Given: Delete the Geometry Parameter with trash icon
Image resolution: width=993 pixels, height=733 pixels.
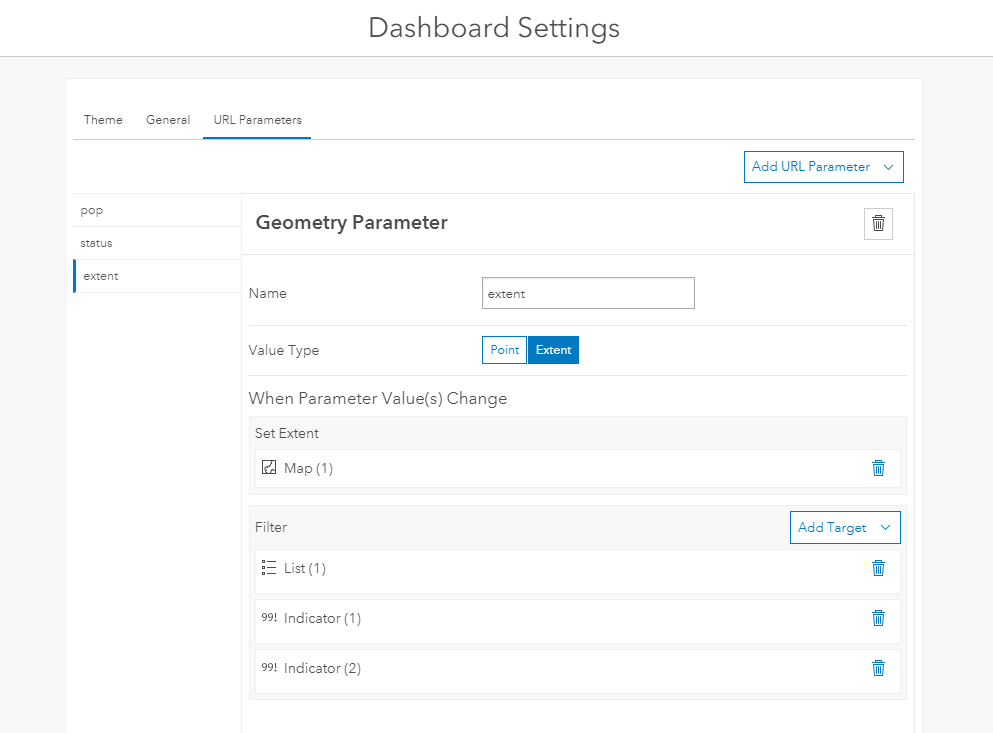Looking at the screenshot, I should pyautogui.click(x=878, y=224).
